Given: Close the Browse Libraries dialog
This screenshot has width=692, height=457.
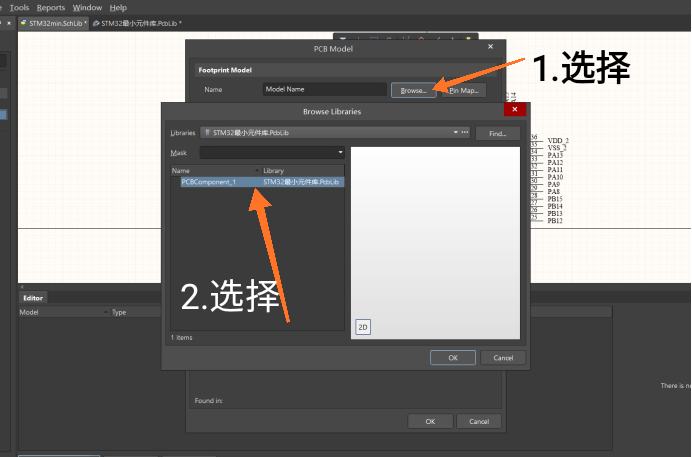Looking at the screenshot, I should (x=515, y=109).
